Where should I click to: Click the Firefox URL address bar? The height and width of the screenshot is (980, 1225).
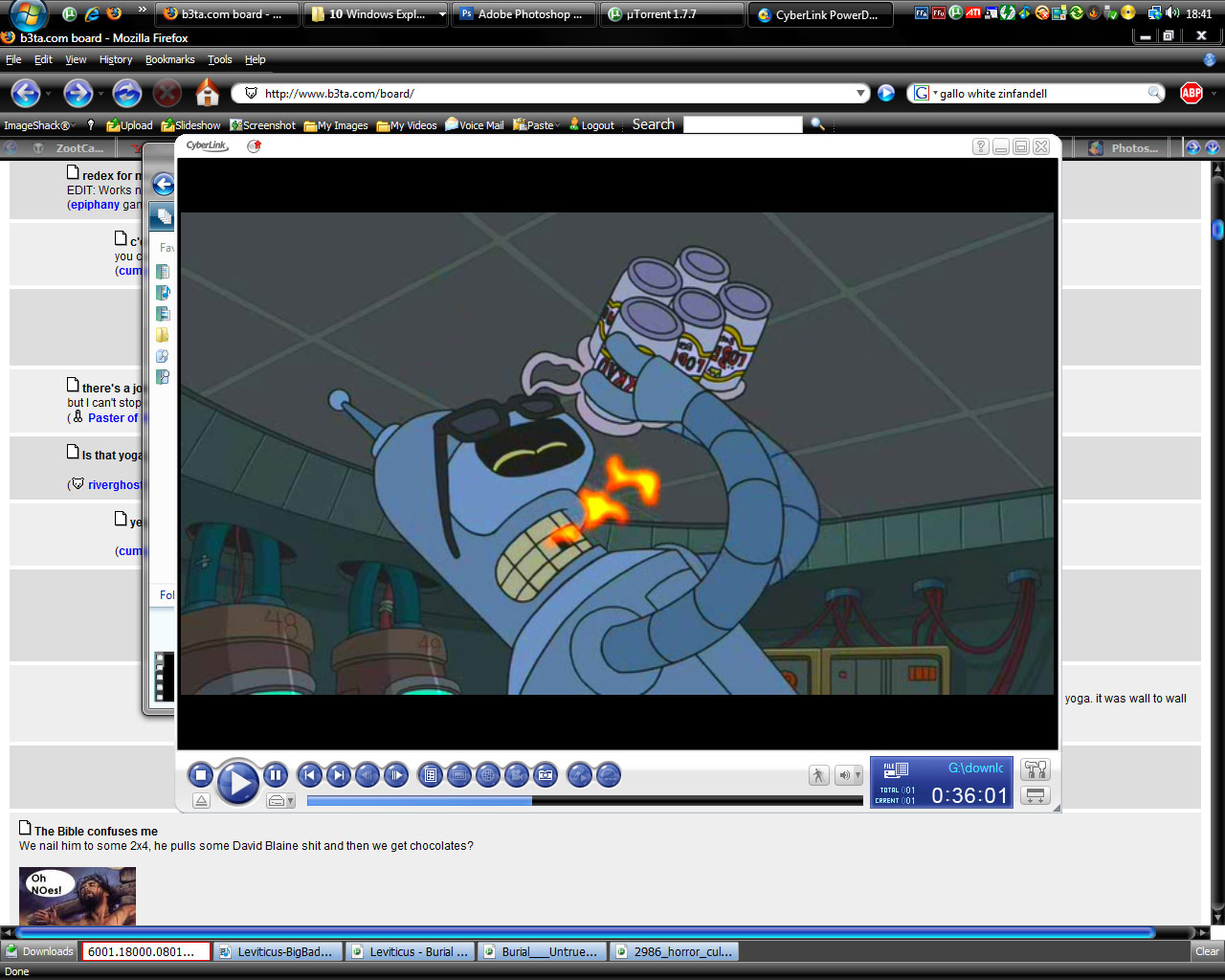(x=550, y=94)
